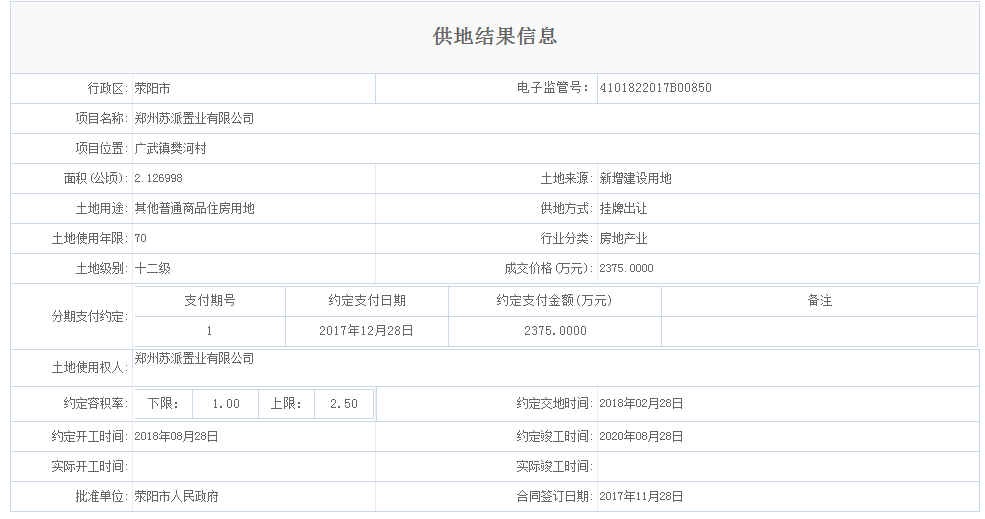Click the 分期支付约定 field label
Screen dimensions: 985x519
point(90,317)
